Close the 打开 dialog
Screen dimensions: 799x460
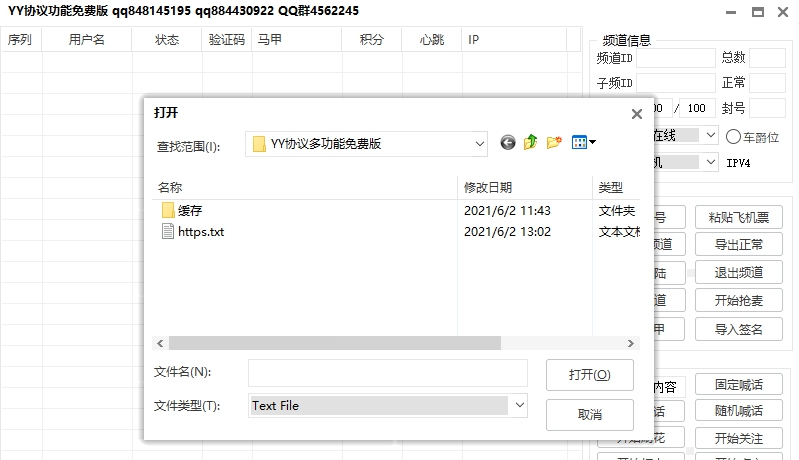pyautogui.click(x=636, y=114)
